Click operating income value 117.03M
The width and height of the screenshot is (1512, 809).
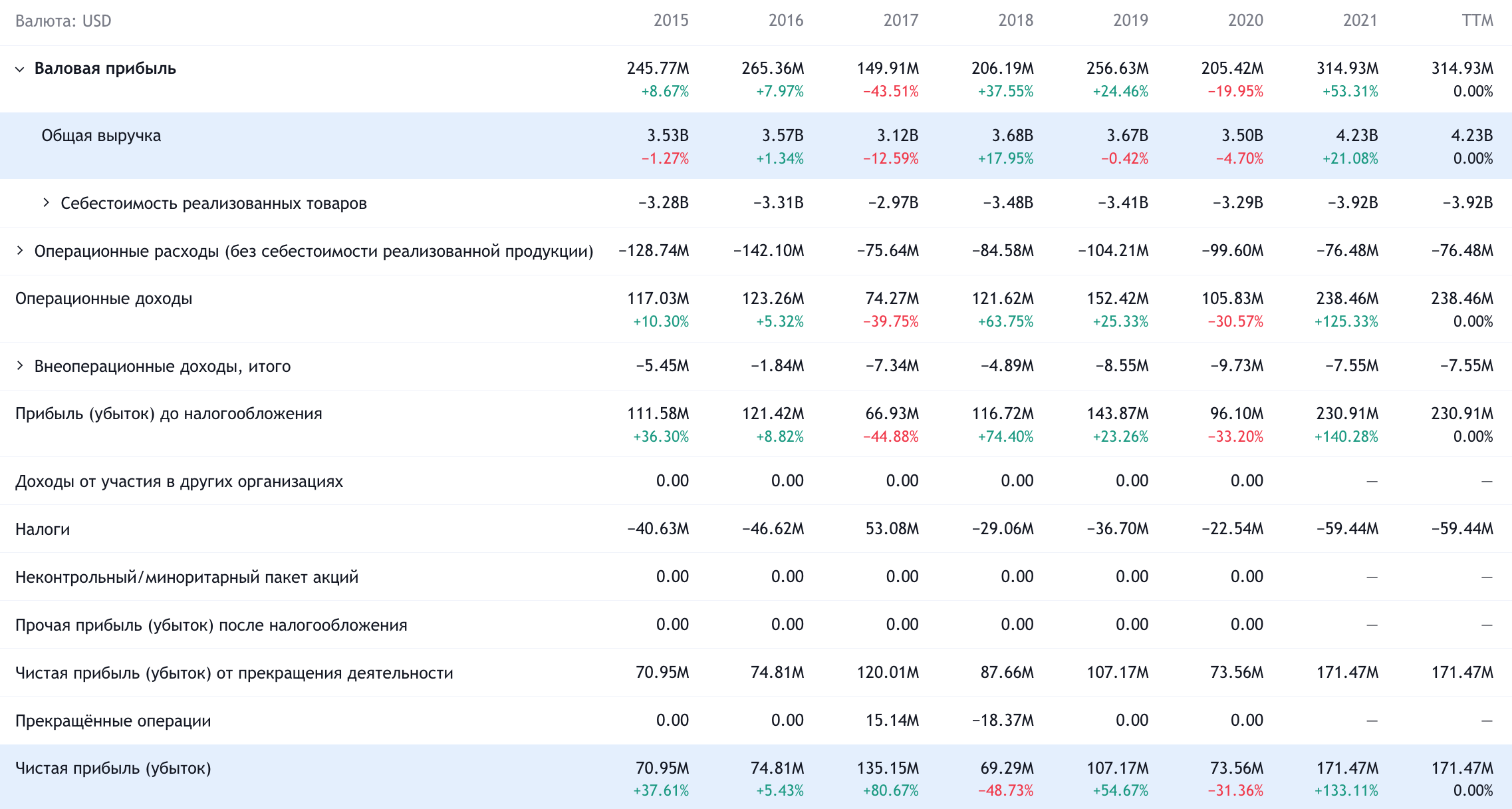pyautogui.click(x=658, y=299)
